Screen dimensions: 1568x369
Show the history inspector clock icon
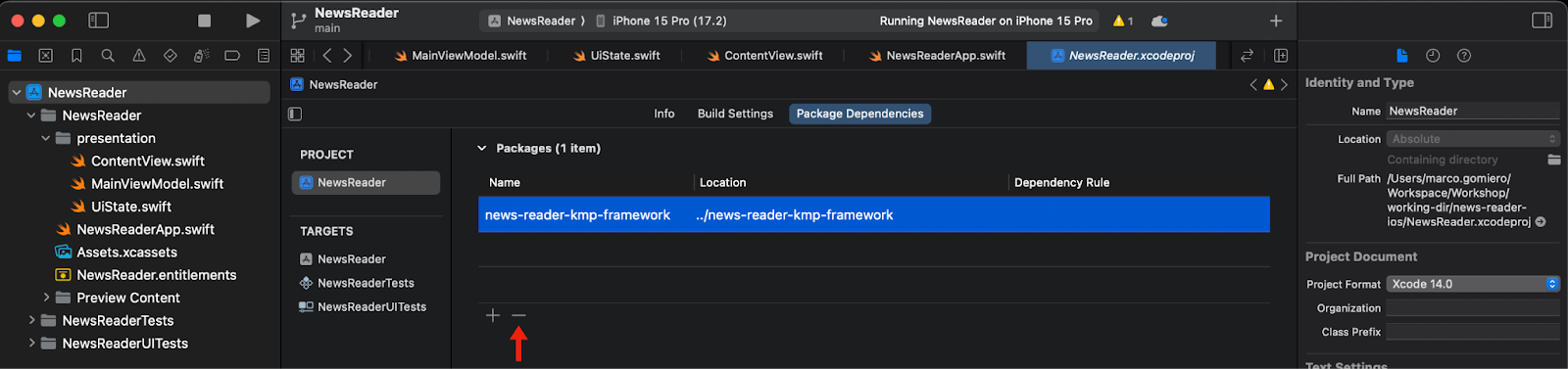pos(1433,56)
